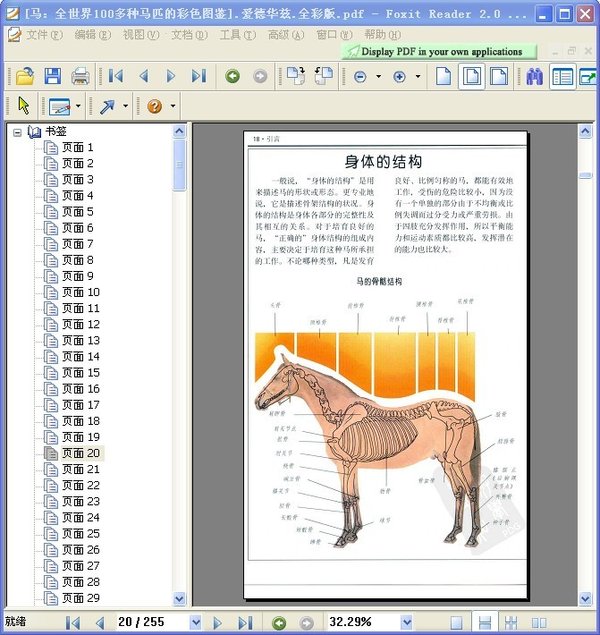
Task: Open a file with the folder icon
Action: pyautogui.click(x=25, y=76)
